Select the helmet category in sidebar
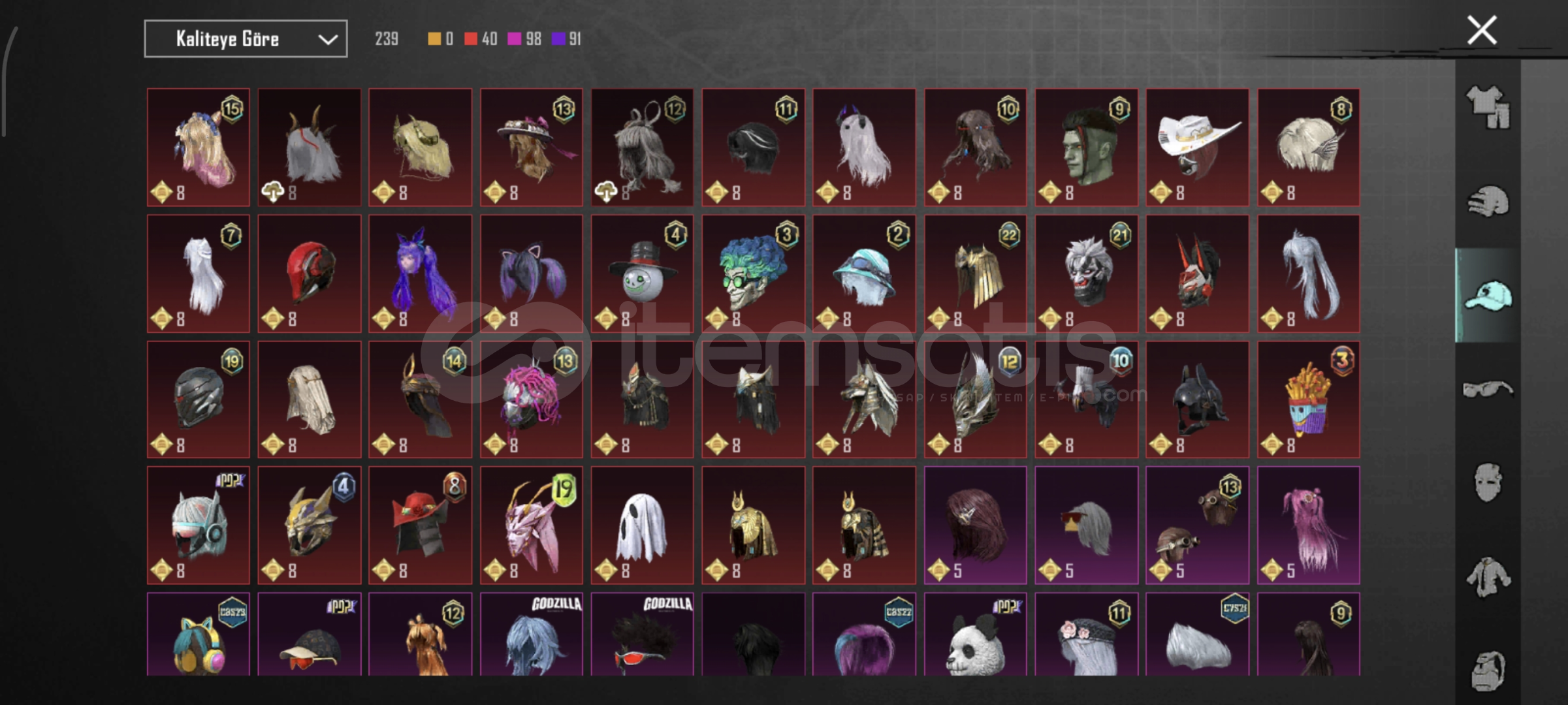Image resolution: width=1568 pixels, height=705 pixels. (1488, 201)
